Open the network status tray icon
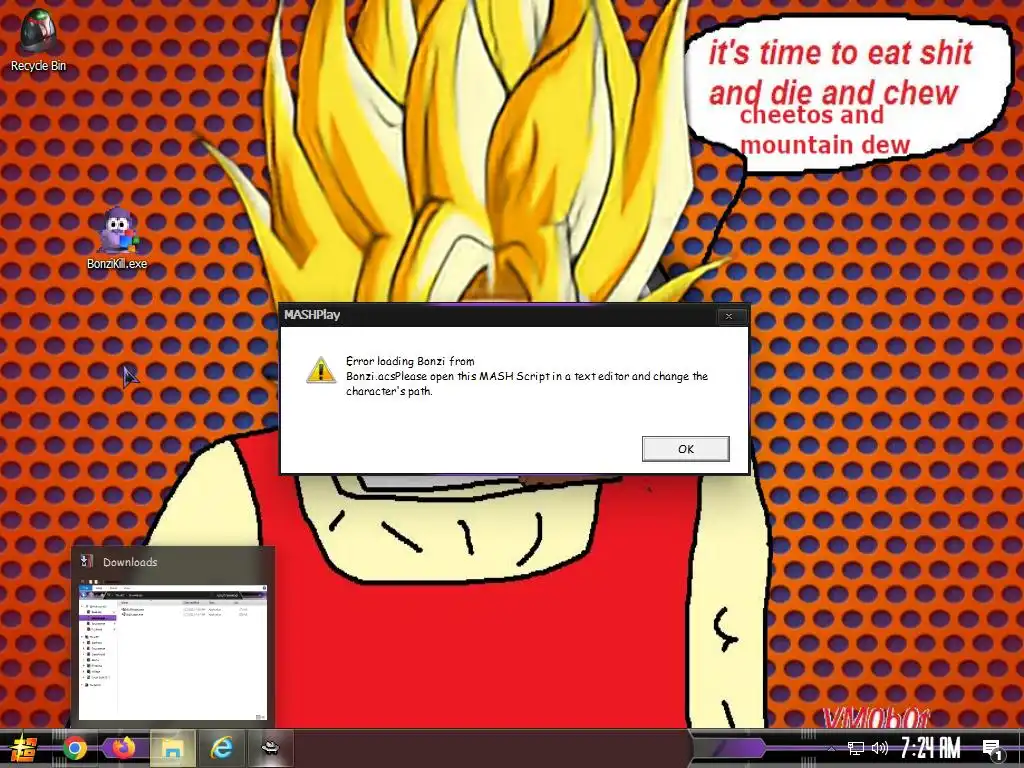Image resolution: width=1024 pixels, height=768 pixels. [x=855, y=748]
